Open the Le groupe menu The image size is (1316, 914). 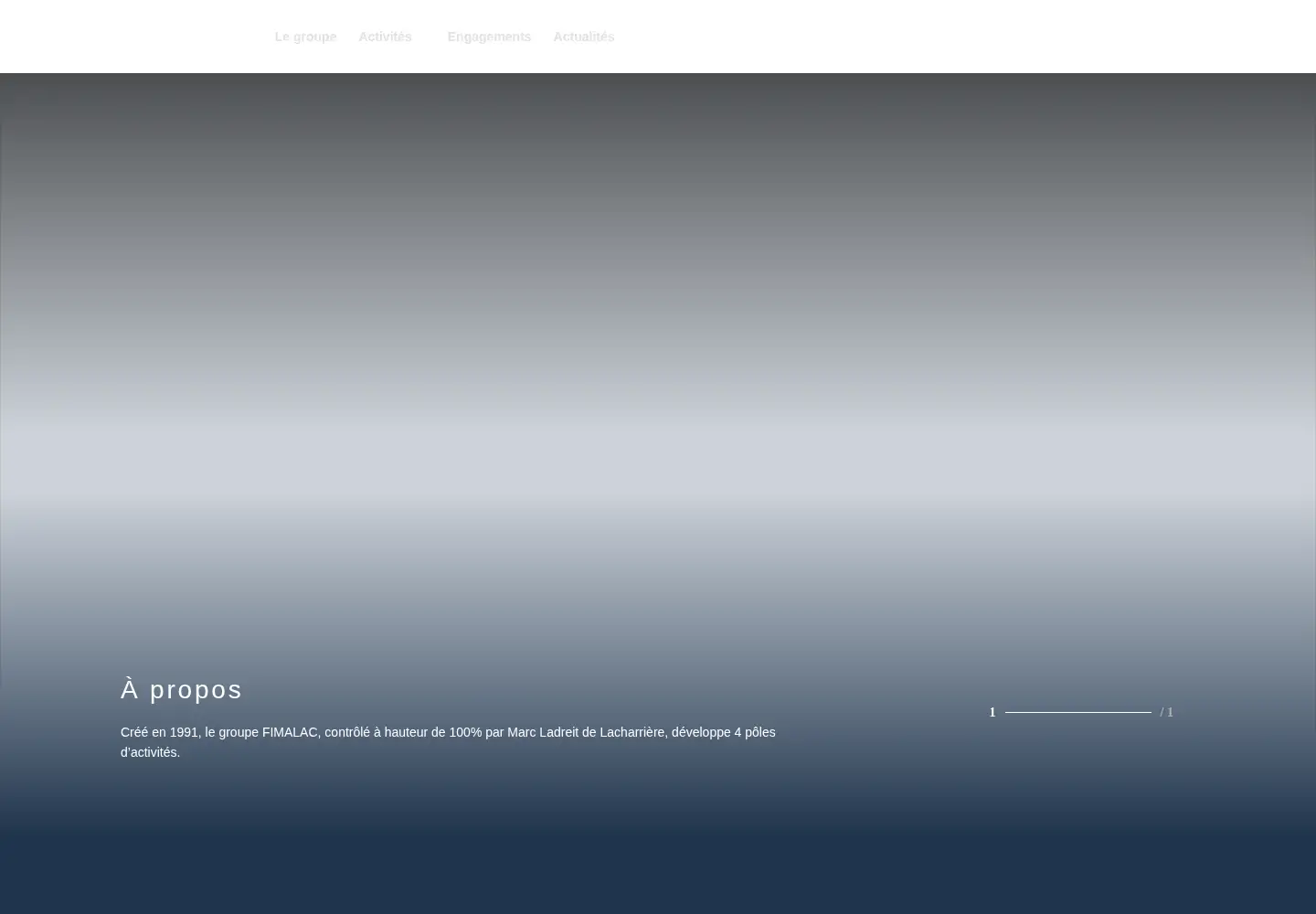click(x=305, y=37)
